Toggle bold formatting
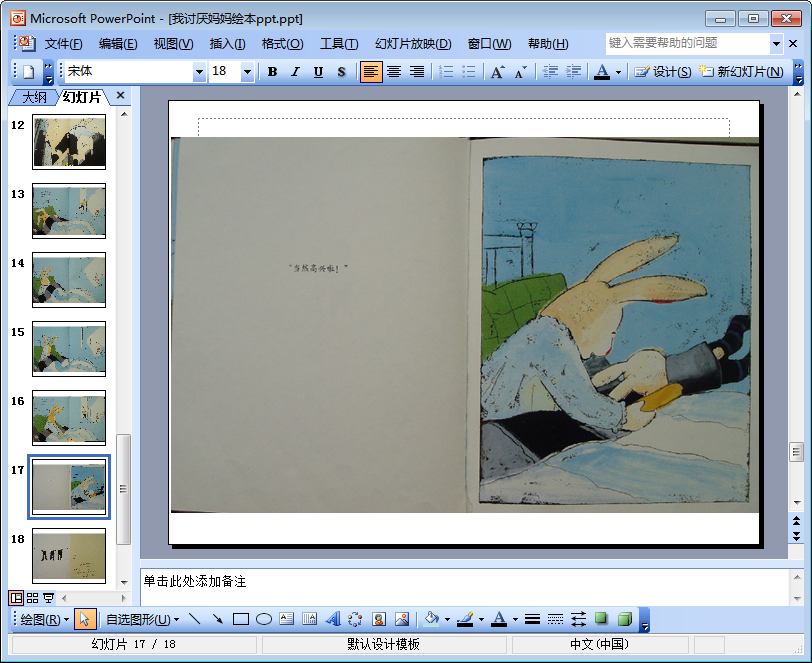Image resolution: width=812 pixels, height=663 pixels. [272, 71]
